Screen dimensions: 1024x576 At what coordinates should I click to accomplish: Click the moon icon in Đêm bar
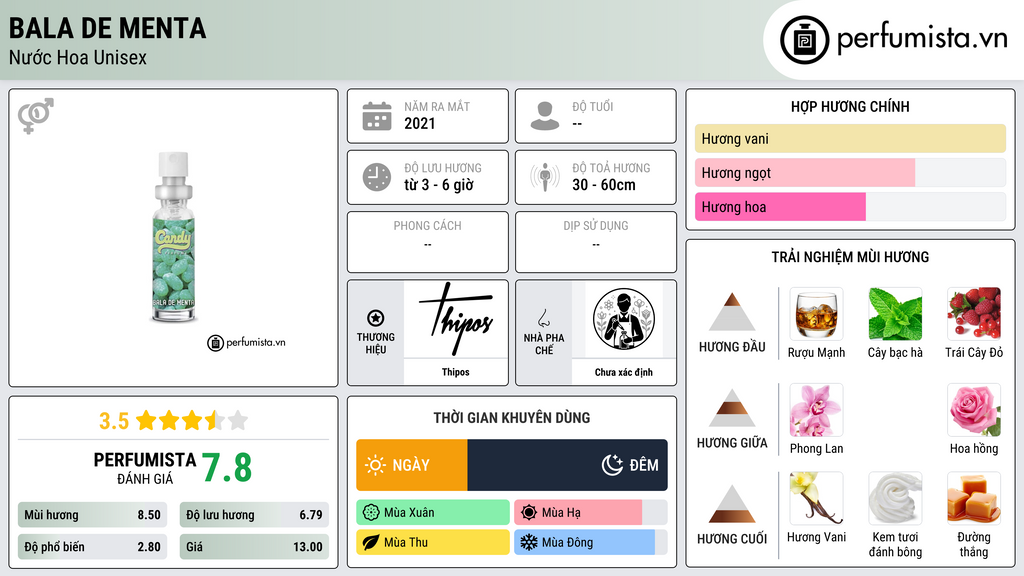click(x=612, y=465)
